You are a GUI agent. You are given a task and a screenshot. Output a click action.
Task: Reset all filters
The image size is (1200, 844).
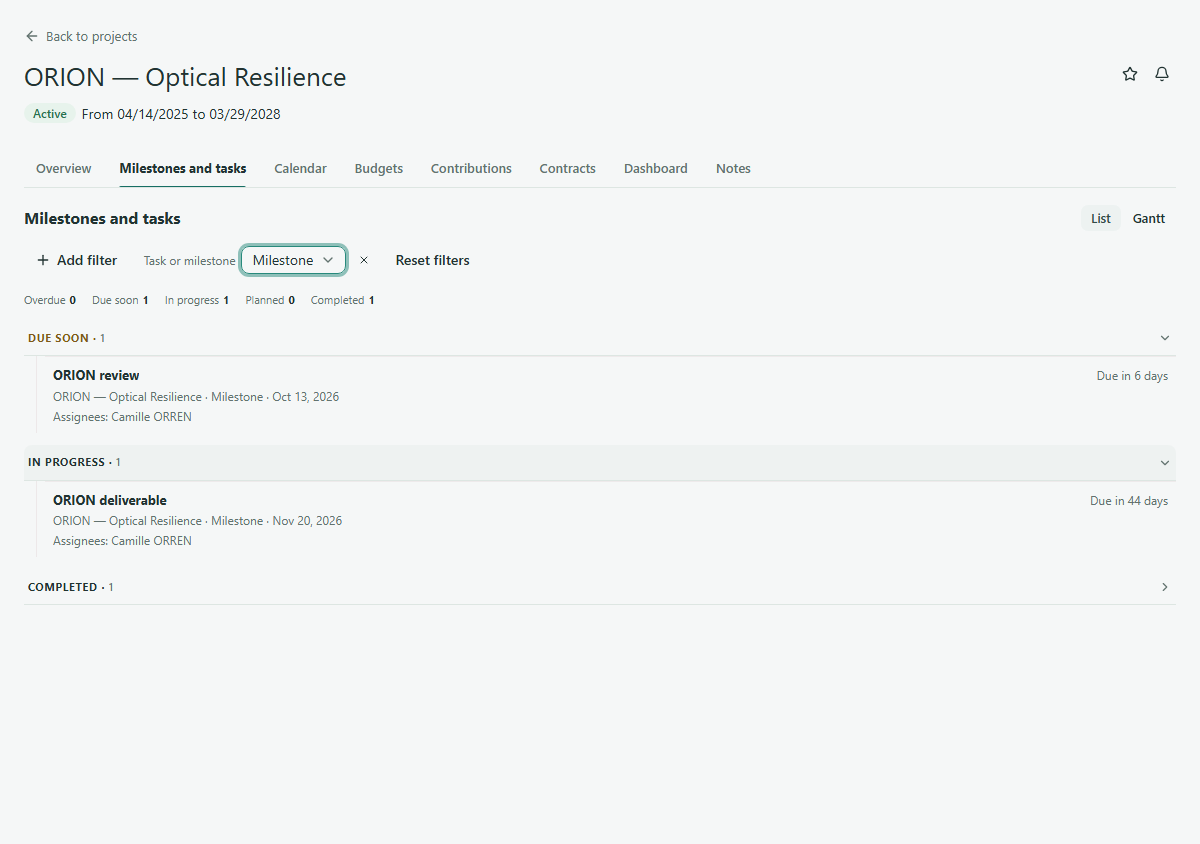coord(432,260)
